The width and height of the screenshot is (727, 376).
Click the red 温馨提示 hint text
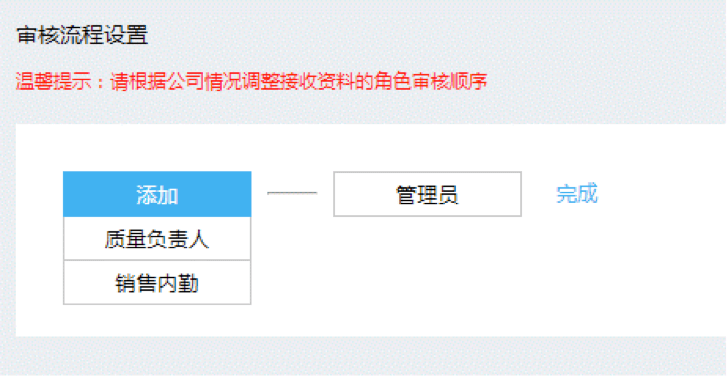pyautogui.click(x=251, y=83)
